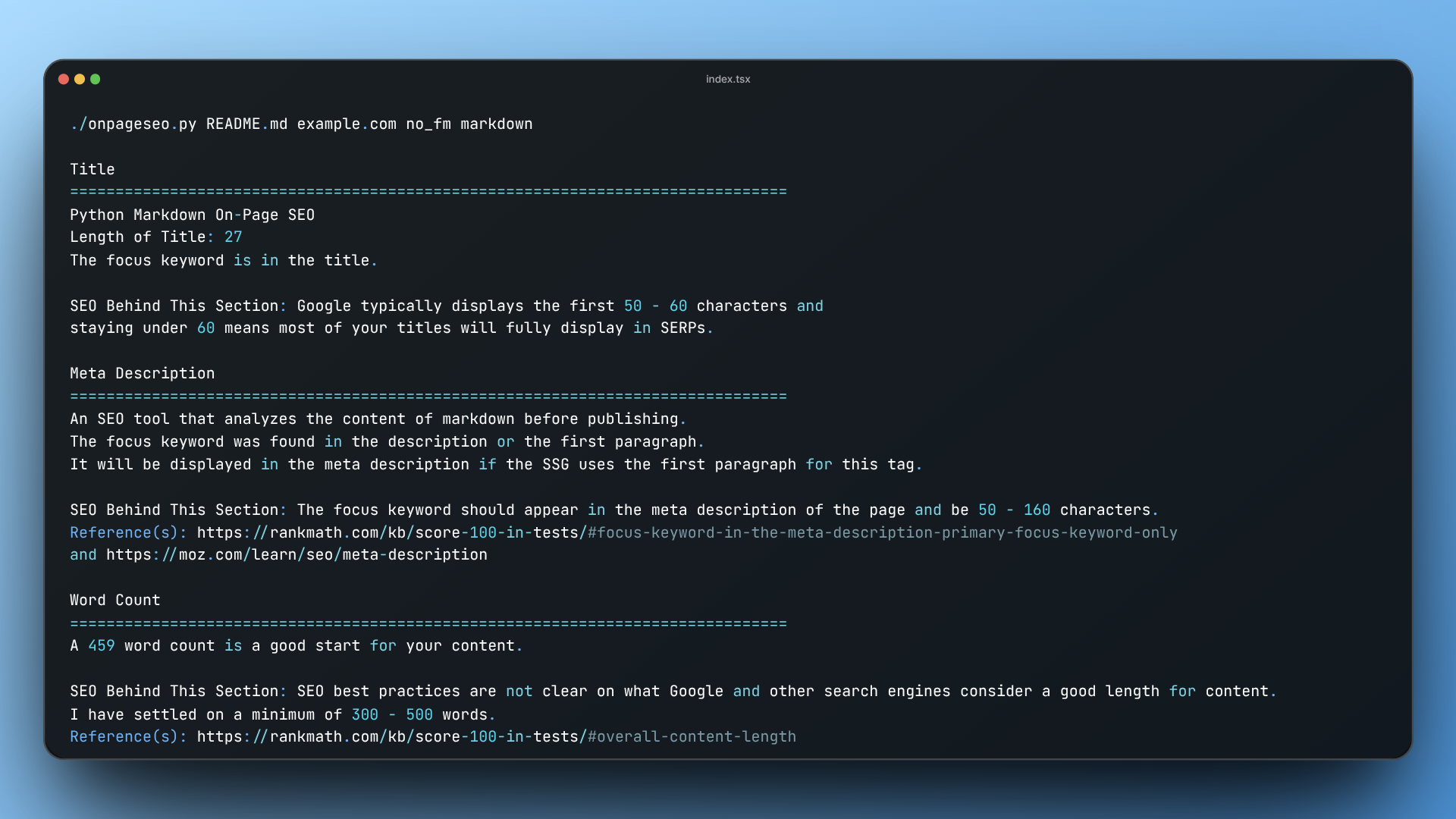
Task: Click the 'Meta Description' heading
Action: 143,374
